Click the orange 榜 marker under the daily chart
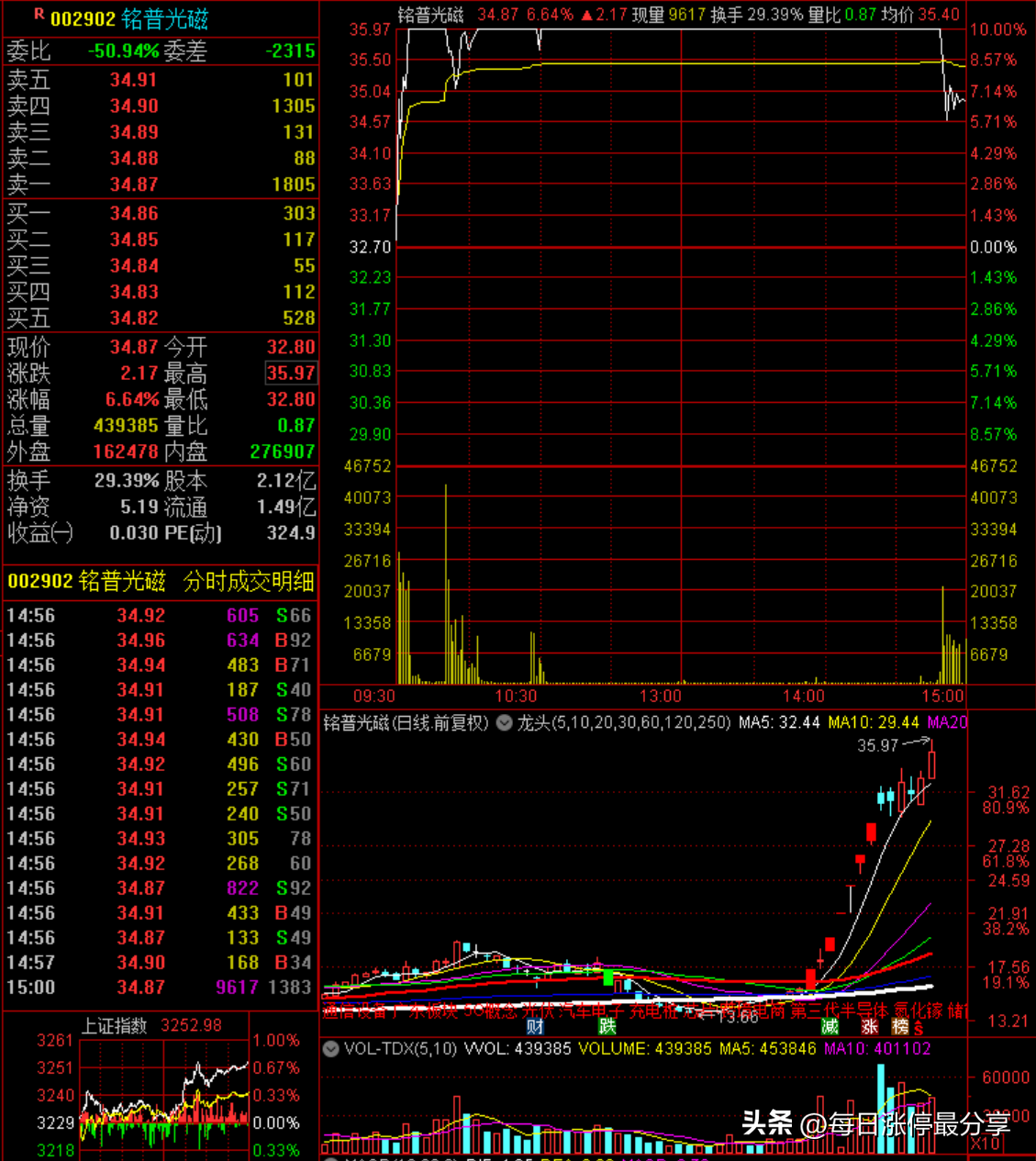This screenshot has height=1161, width=1036. tap(900, 1026)
